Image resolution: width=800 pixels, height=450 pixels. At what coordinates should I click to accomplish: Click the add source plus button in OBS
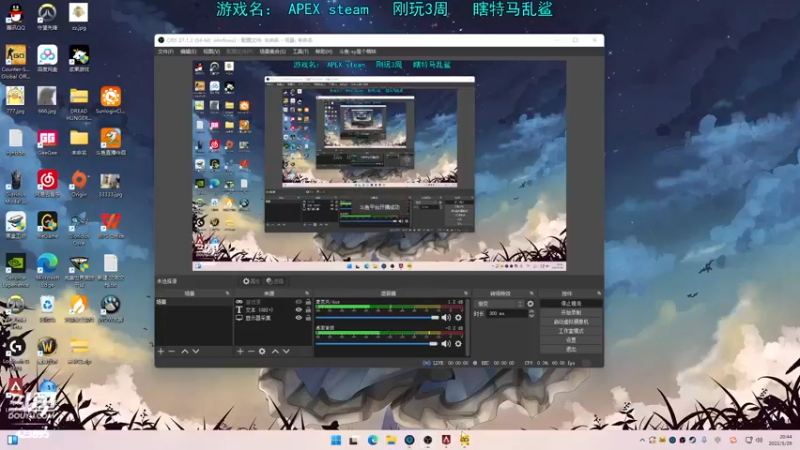pyautogui.click(x=240, y=352)
